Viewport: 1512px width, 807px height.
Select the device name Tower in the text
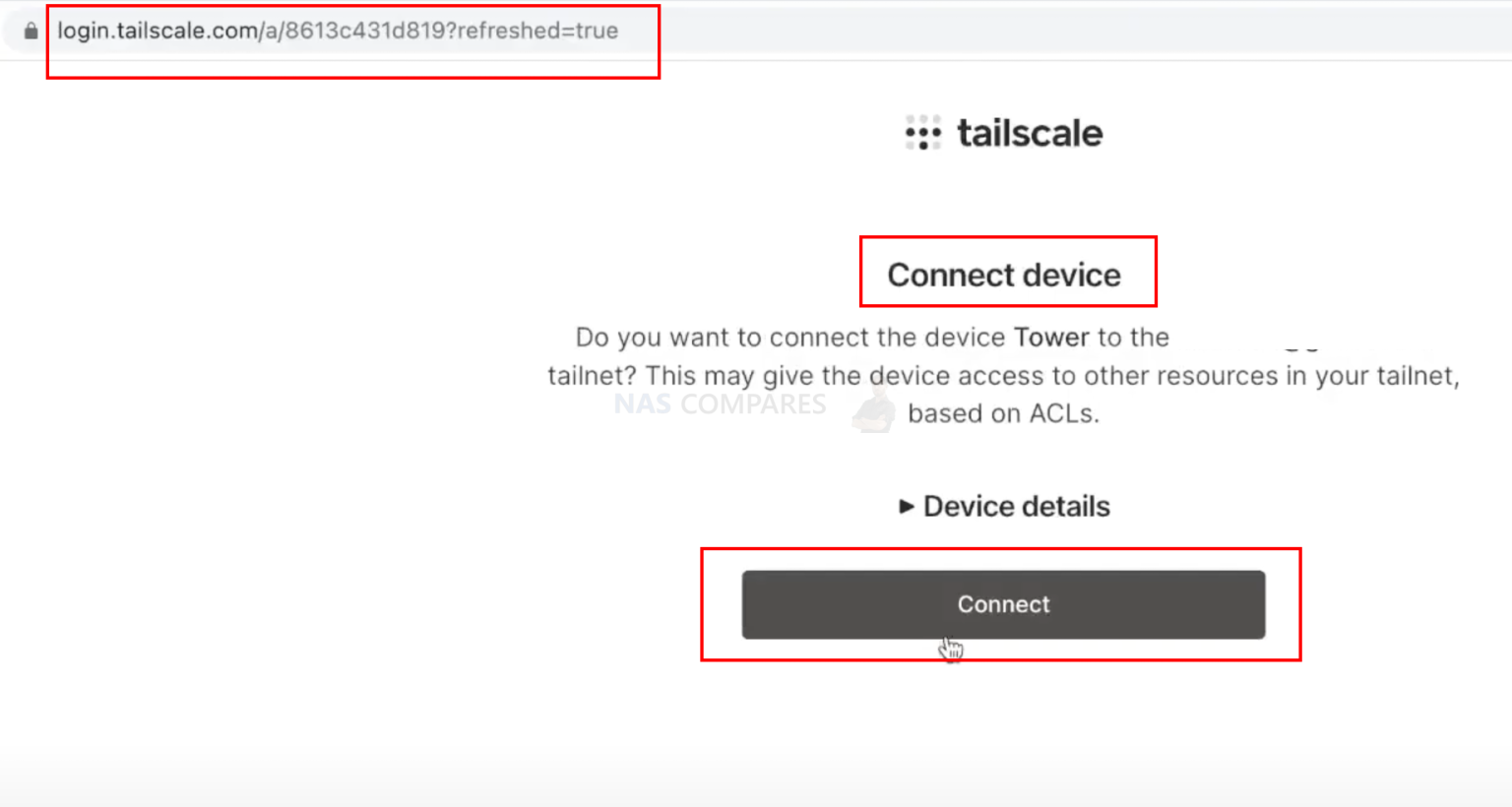tap(1049, 337)
